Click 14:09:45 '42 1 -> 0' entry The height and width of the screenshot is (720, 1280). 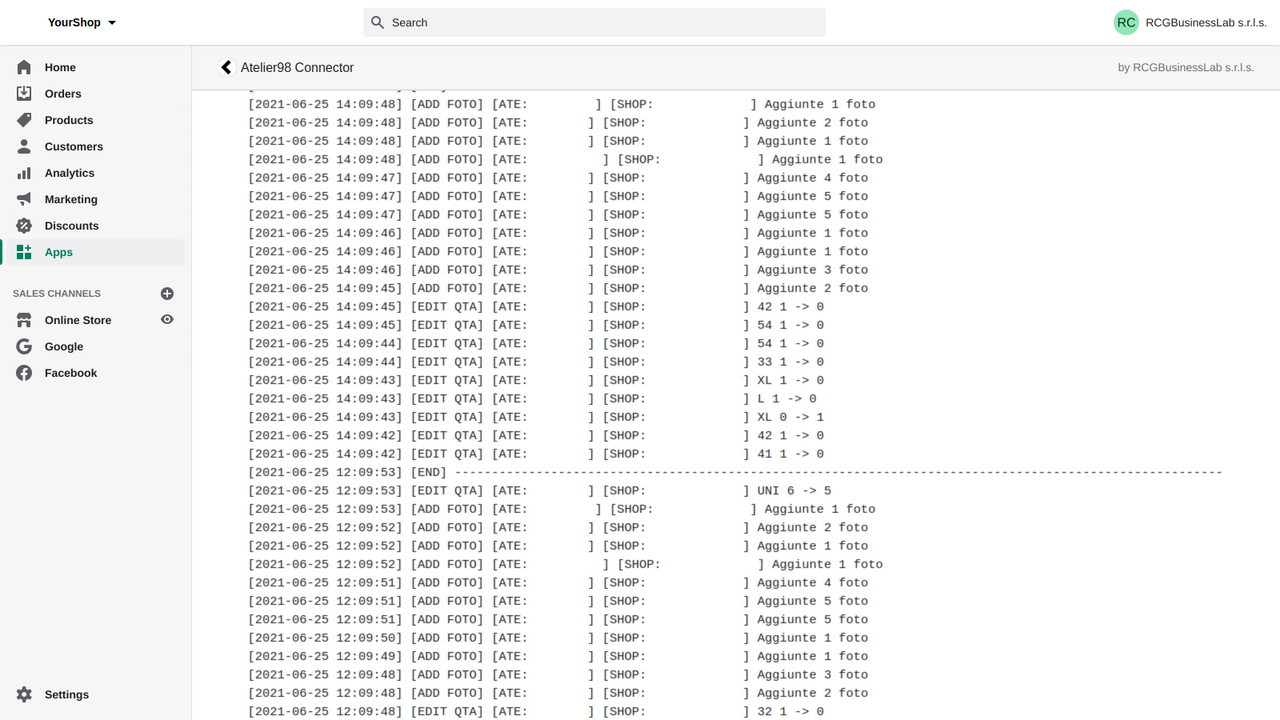point(536,307)
